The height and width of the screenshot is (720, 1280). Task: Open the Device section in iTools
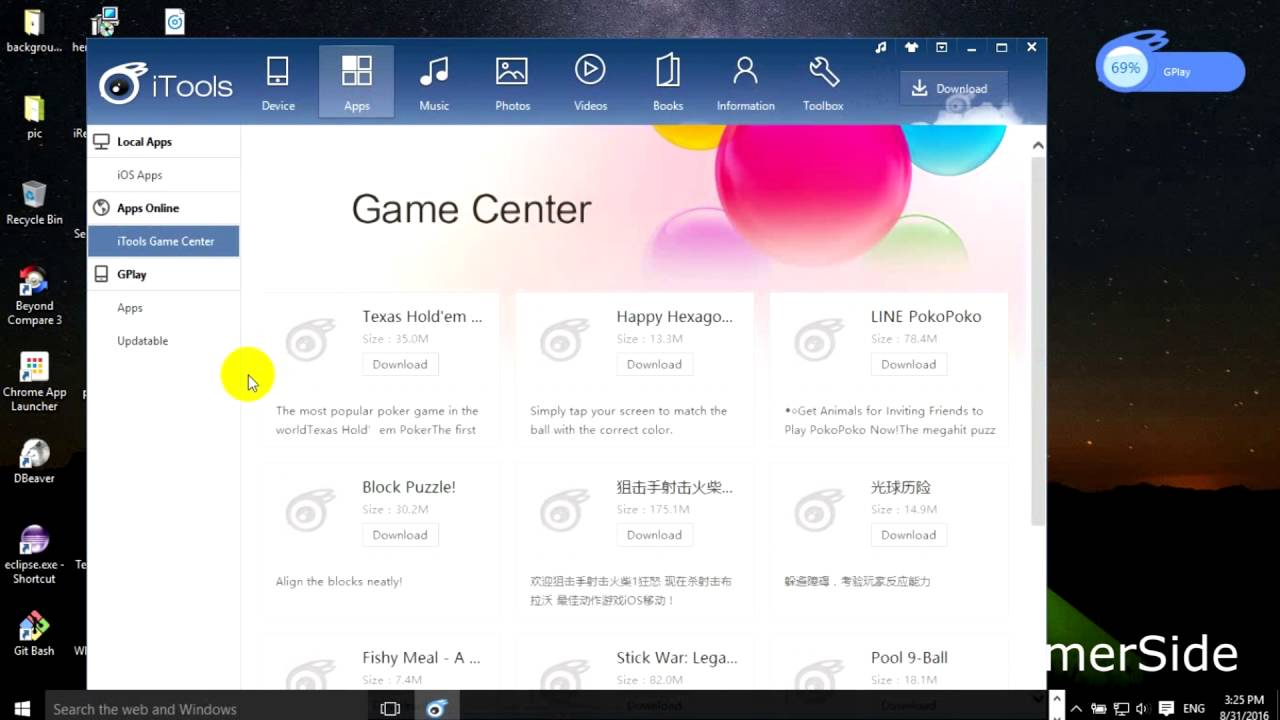click(278, 83)
